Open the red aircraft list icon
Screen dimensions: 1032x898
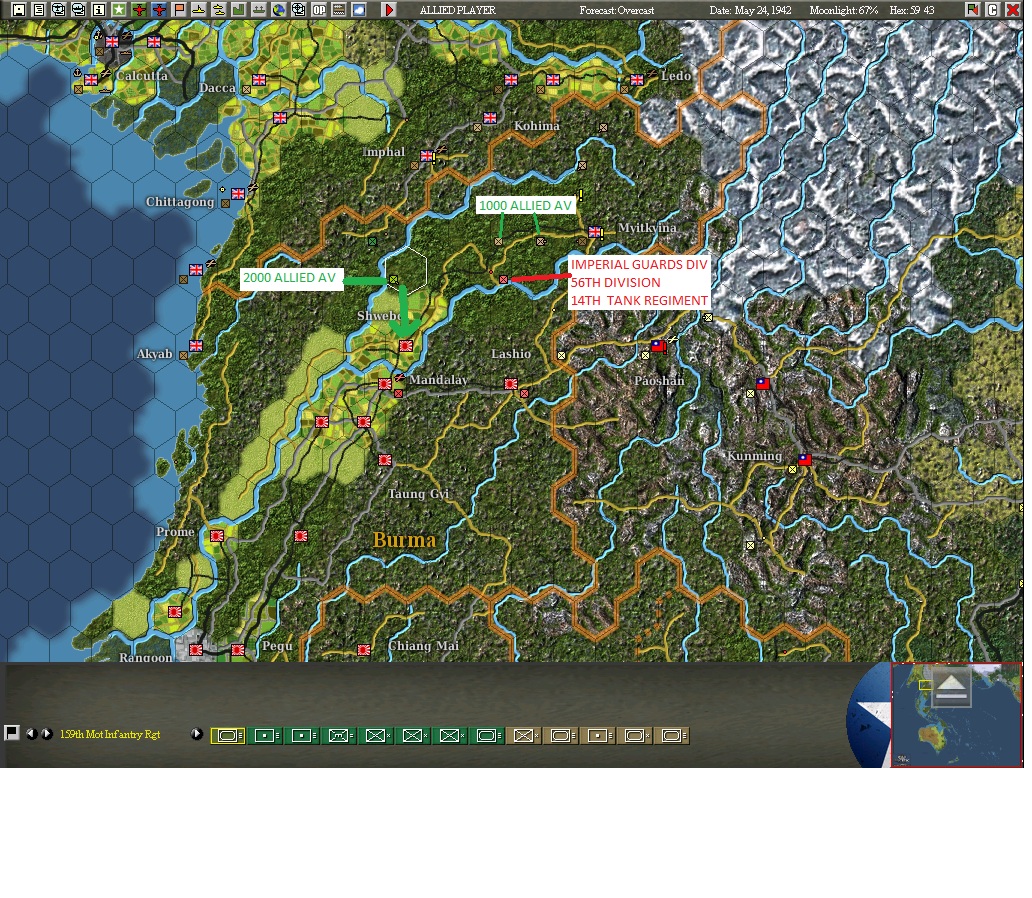tap(139, 9)
